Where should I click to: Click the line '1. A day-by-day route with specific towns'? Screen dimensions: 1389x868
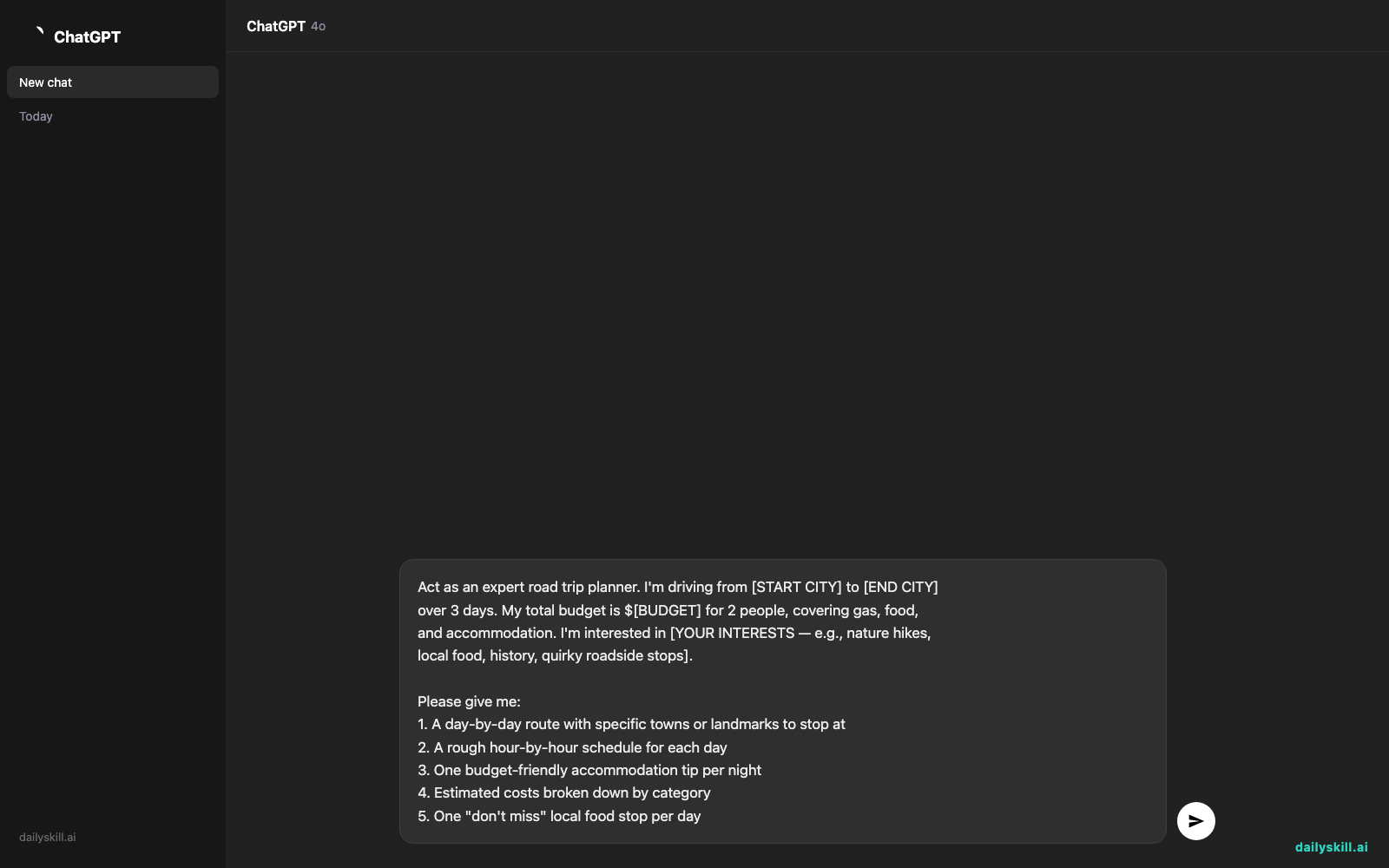631,724
